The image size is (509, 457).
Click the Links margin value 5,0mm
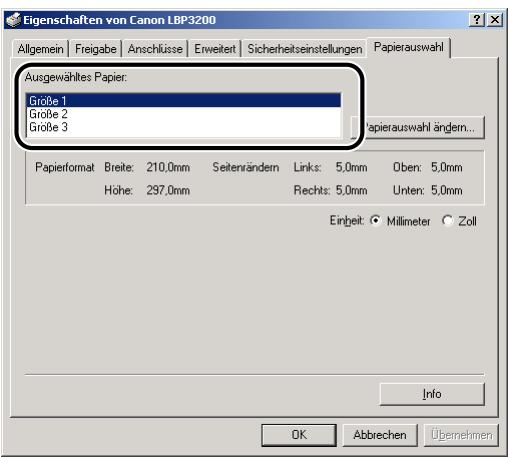pos(351,167)
